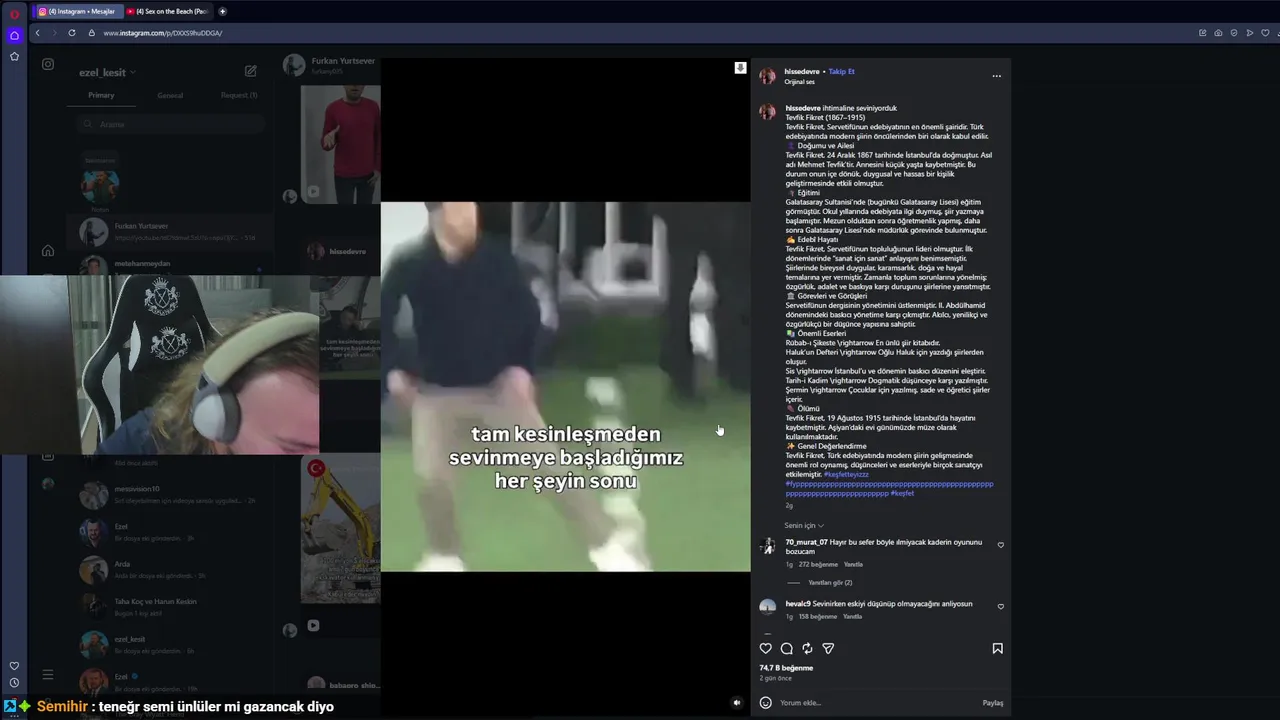
Task: Select the Primary messages tab
Action: tap(101, 95)
